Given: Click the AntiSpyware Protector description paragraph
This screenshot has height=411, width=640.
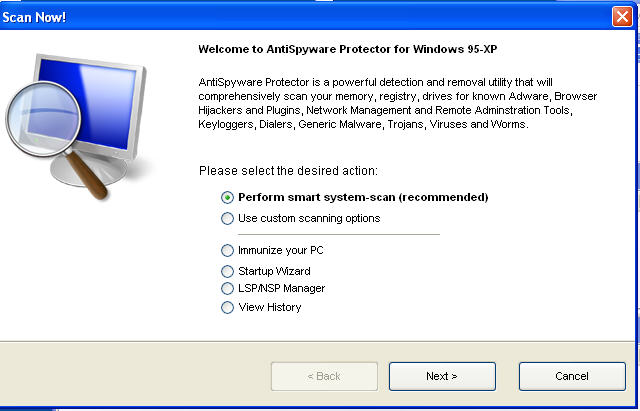Looking at the screenshot, I should pos(398,103).
